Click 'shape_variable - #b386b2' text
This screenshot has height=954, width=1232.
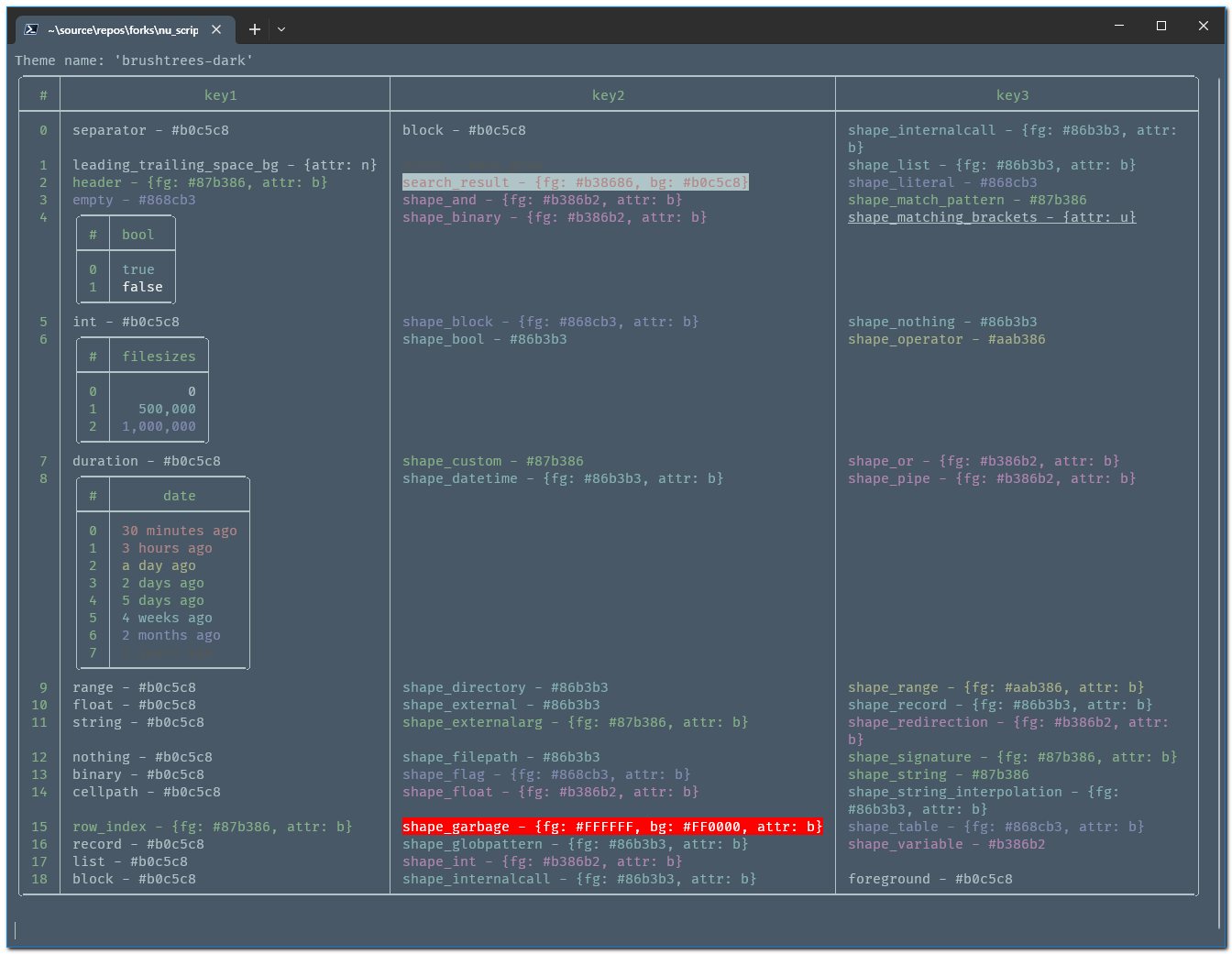[947, 844]
